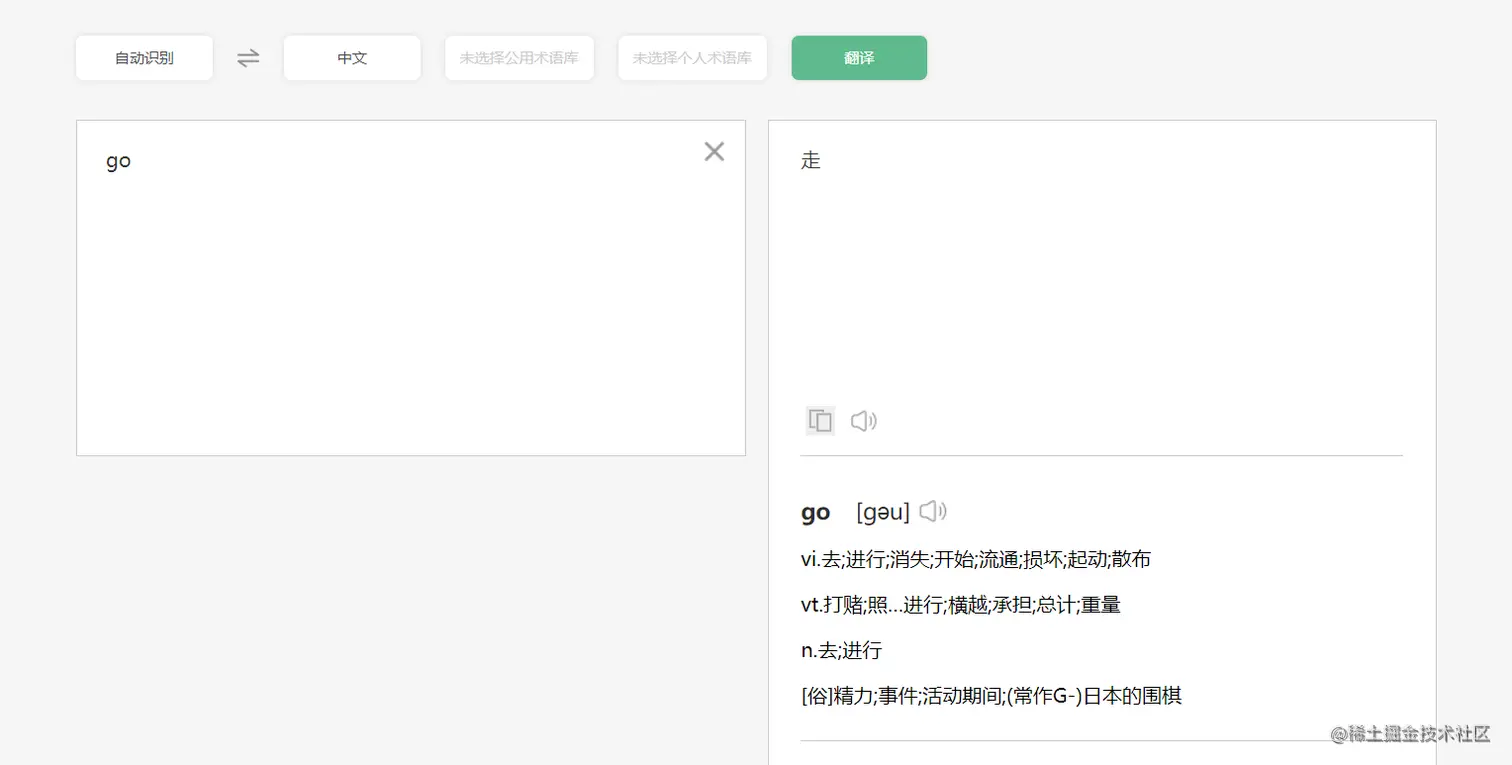The height and width of the screenshot is (765, 1512).
Task: Click the phonetic text [gəu]
Action: click(x=883, y=513)
